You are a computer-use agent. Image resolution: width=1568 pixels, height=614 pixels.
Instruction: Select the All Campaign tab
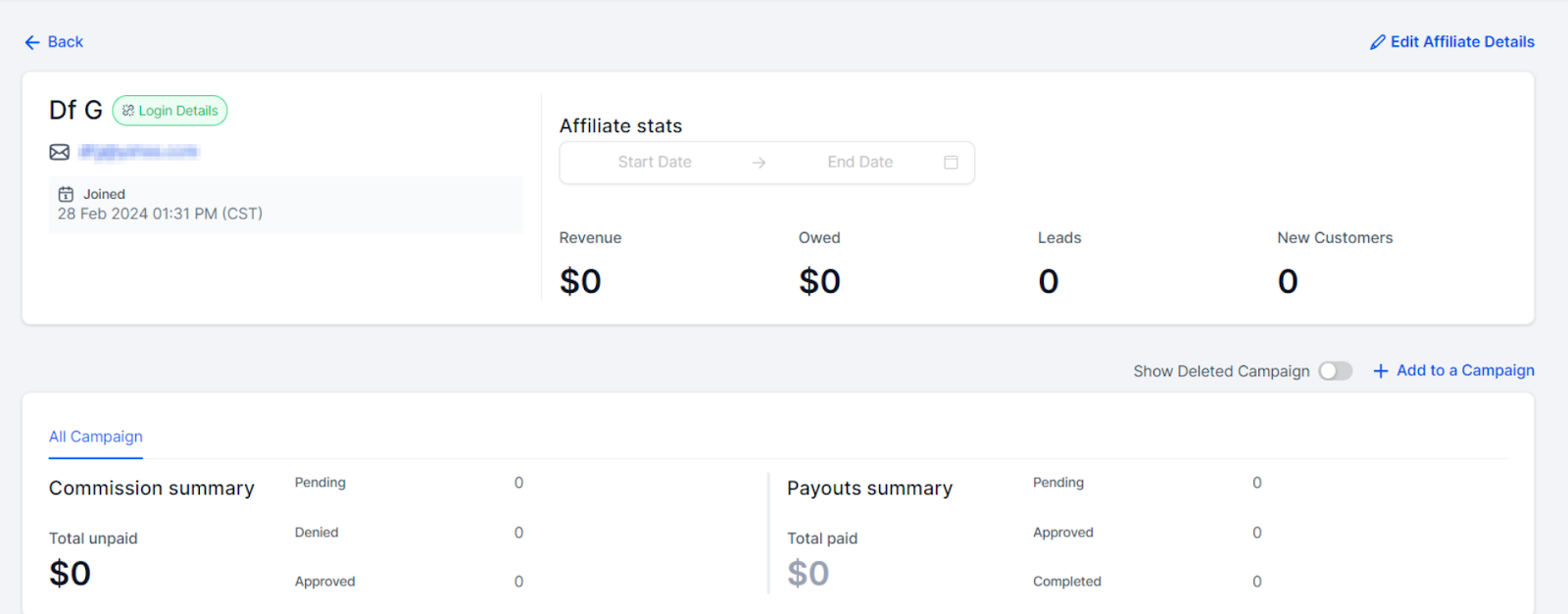[96, 437]
